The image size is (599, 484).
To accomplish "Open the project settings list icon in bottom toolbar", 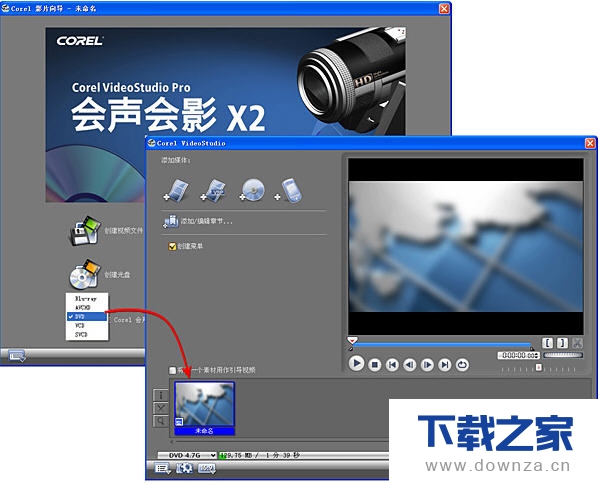I will point(162,468).
